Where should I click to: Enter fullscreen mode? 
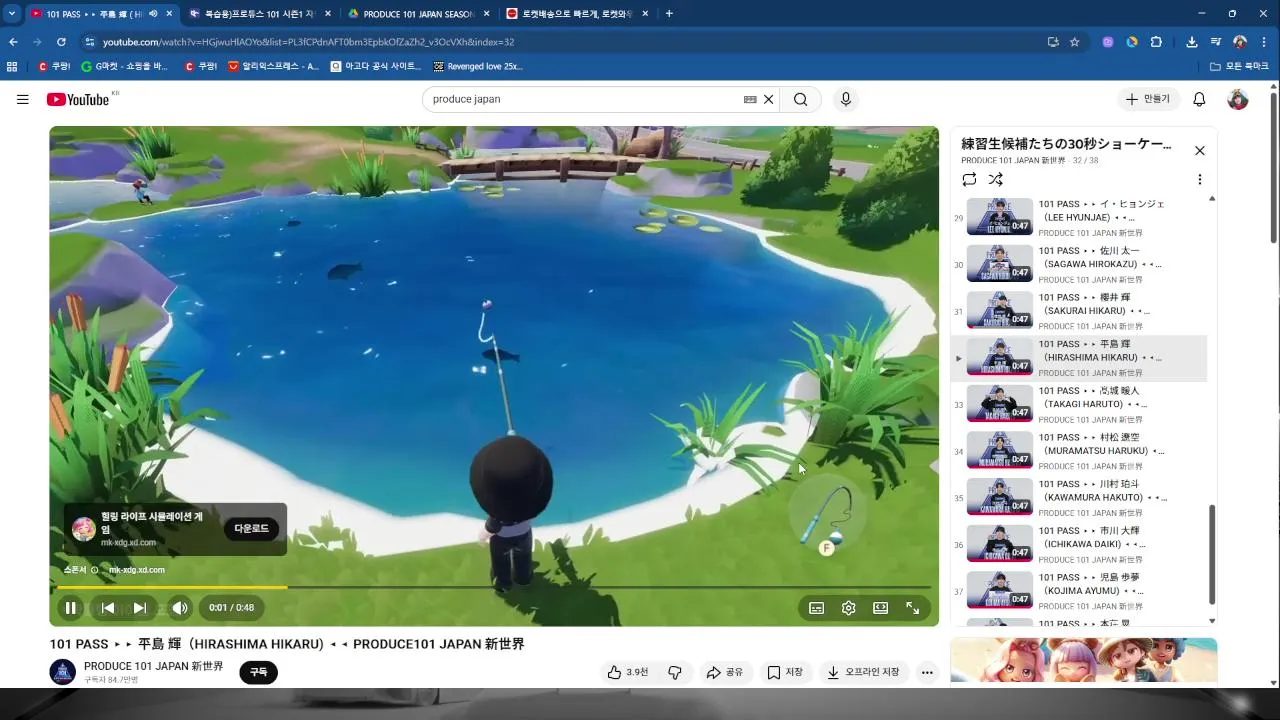pos(913,607)
